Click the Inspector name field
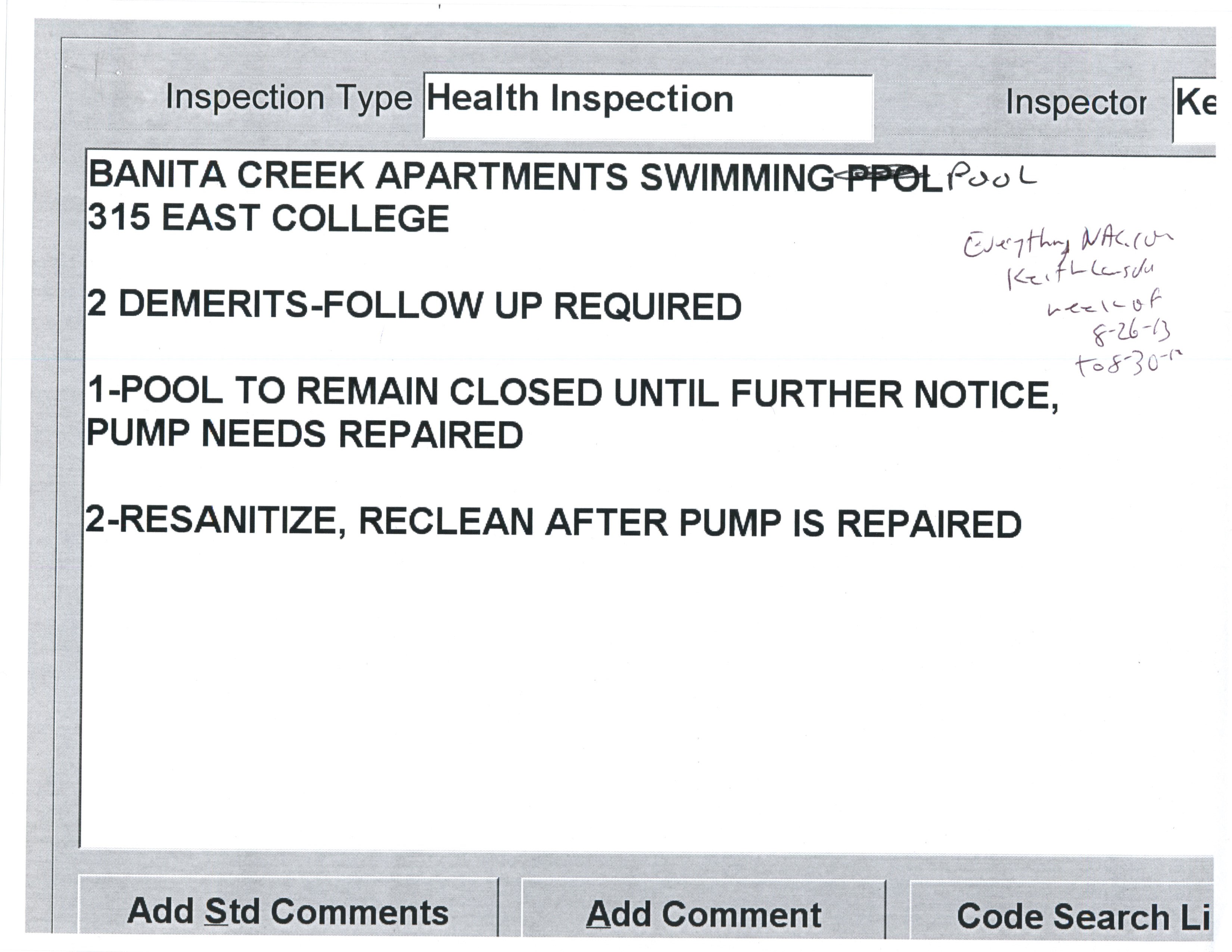 [1195, 108]
